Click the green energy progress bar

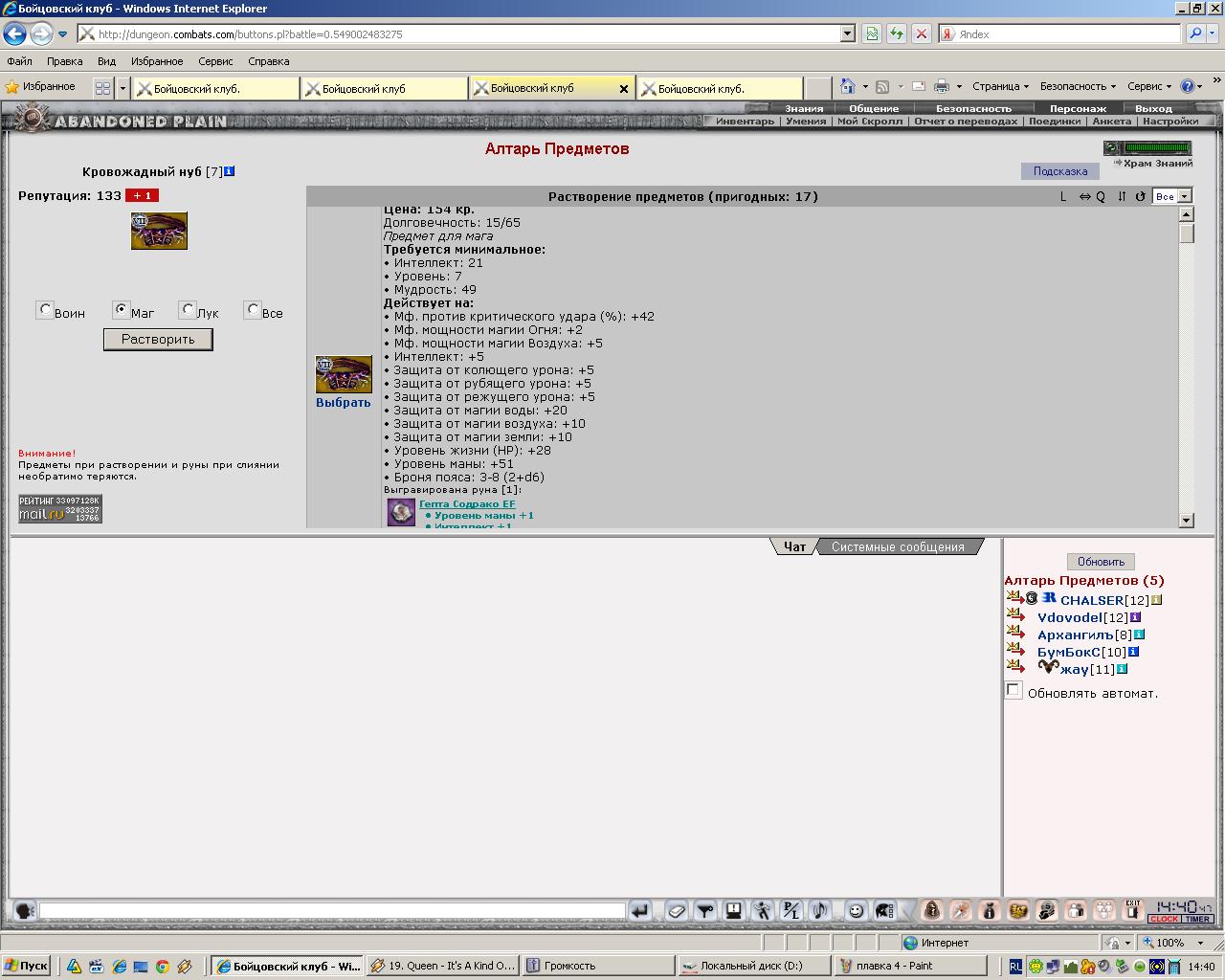1157,148
